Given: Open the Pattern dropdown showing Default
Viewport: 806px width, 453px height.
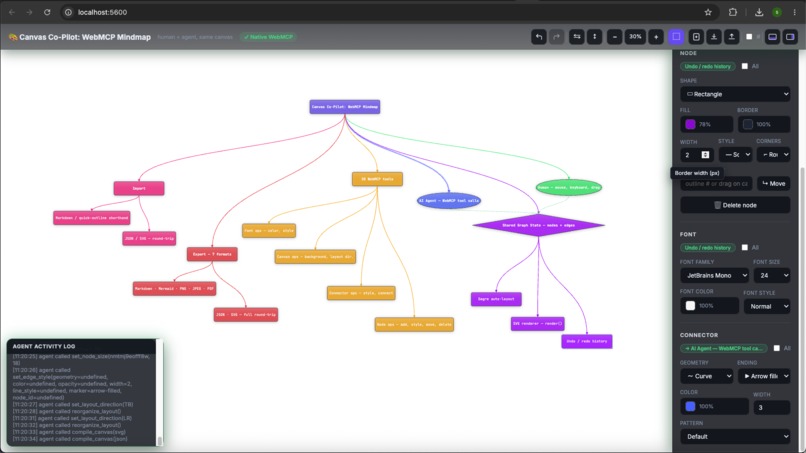Looking at the screenshot, I should click(x=735, y=437).
